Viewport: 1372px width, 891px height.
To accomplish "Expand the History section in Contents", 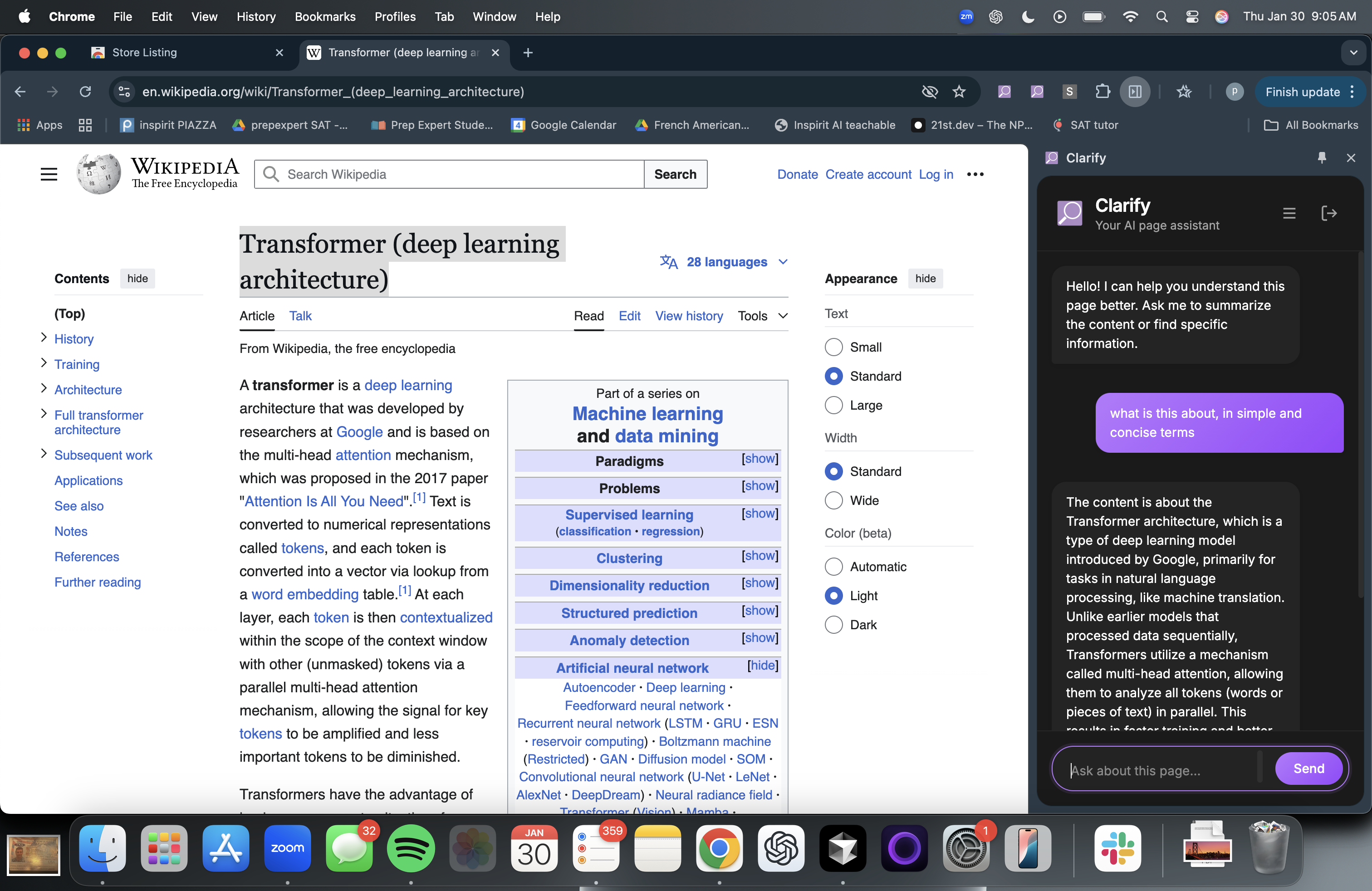I will (44, 338).
